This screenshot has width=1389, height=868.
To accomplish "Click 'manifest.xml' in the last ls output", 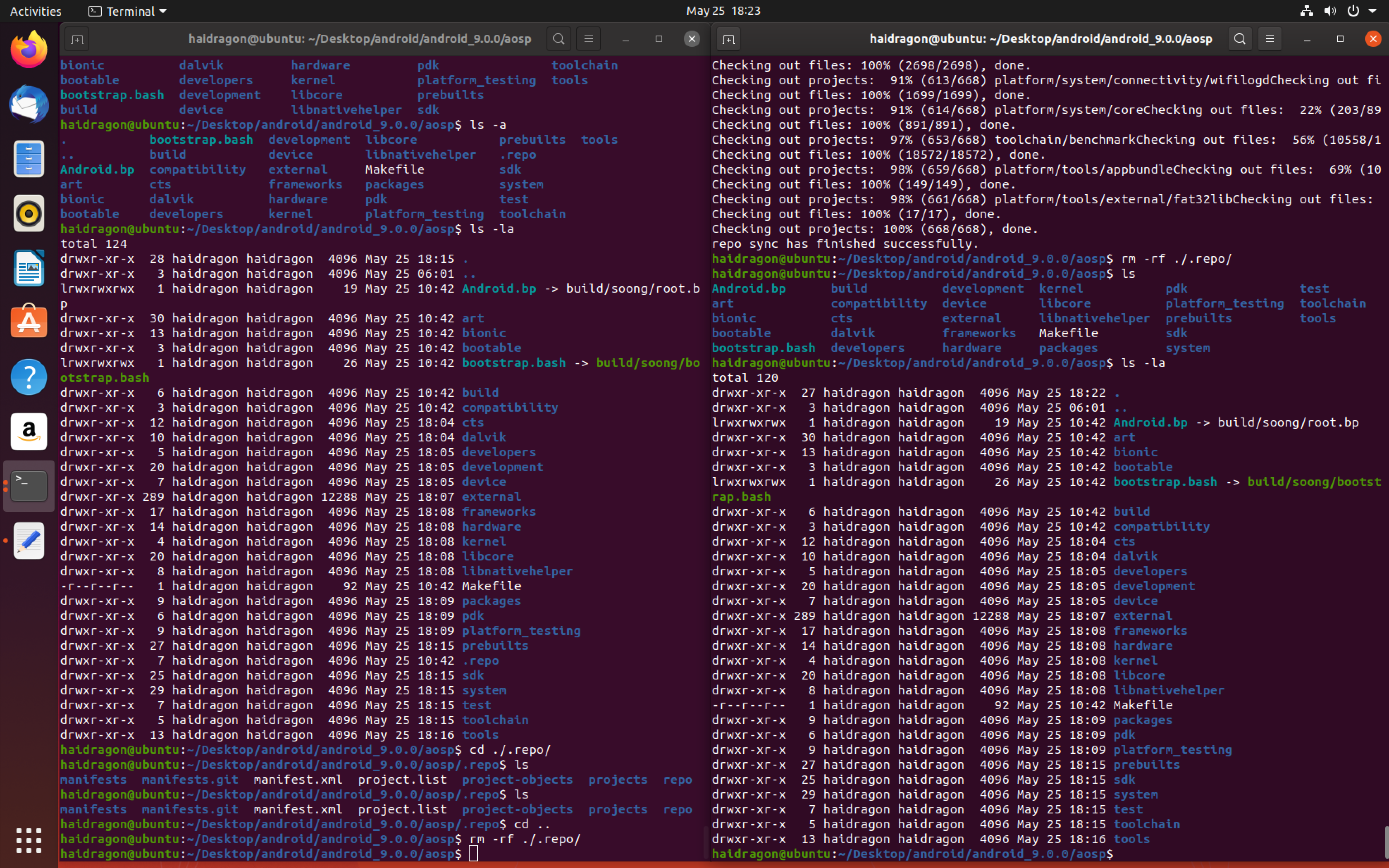I will click(298, 809).
